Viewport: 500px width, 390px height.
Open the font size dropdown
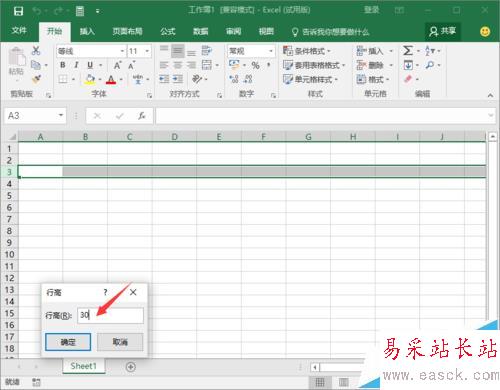[147, 51]
